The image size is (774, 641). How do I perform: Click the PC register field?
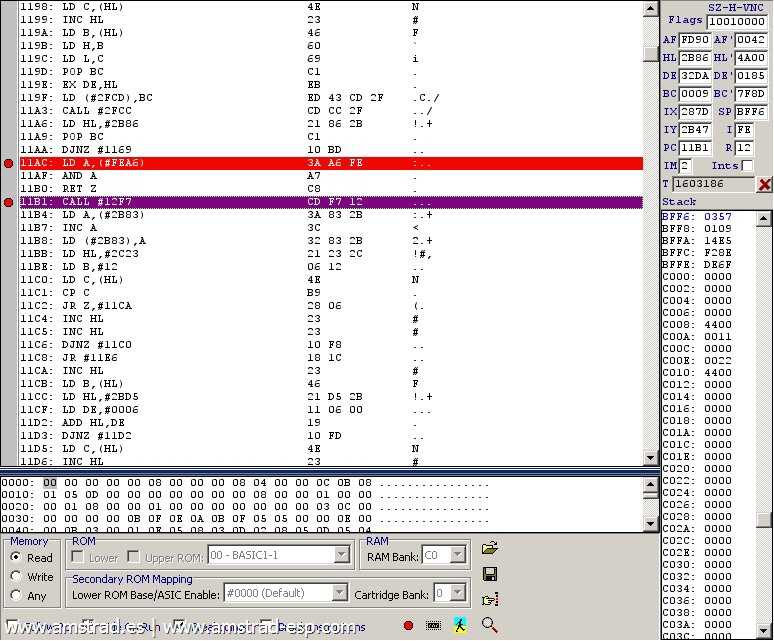(694, 147)
